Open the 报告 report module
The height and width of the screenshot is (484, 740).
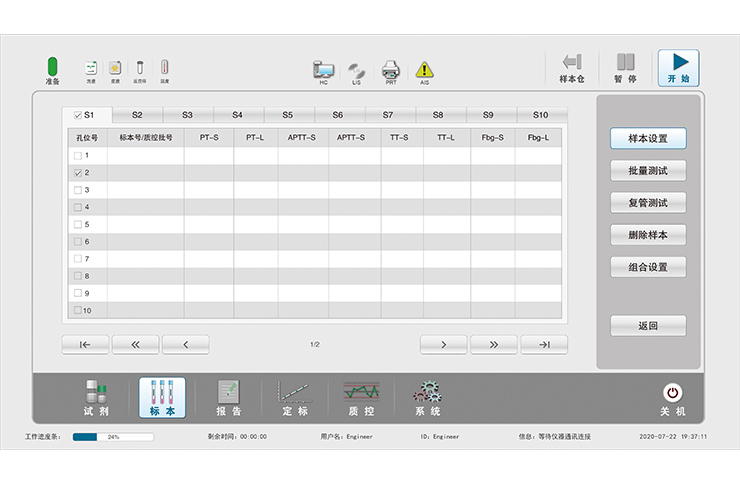coord(229,398)
